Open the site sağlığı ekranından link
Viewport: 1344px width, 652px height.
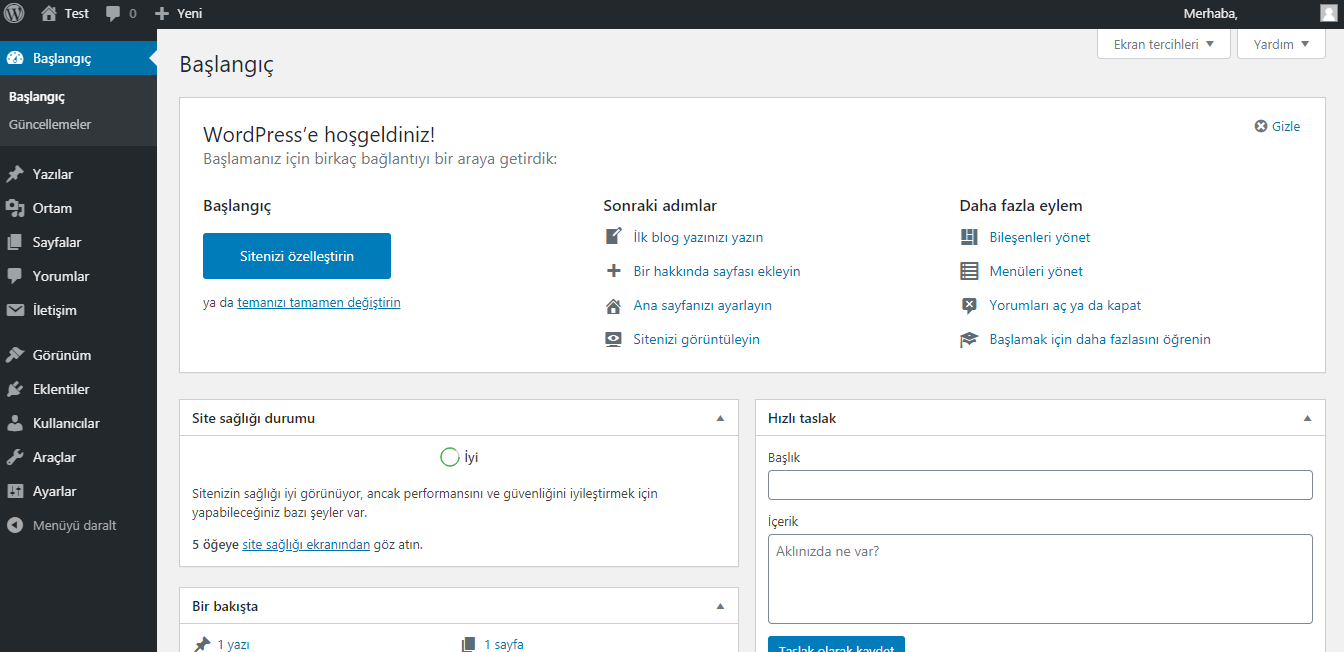click(306, 545)
